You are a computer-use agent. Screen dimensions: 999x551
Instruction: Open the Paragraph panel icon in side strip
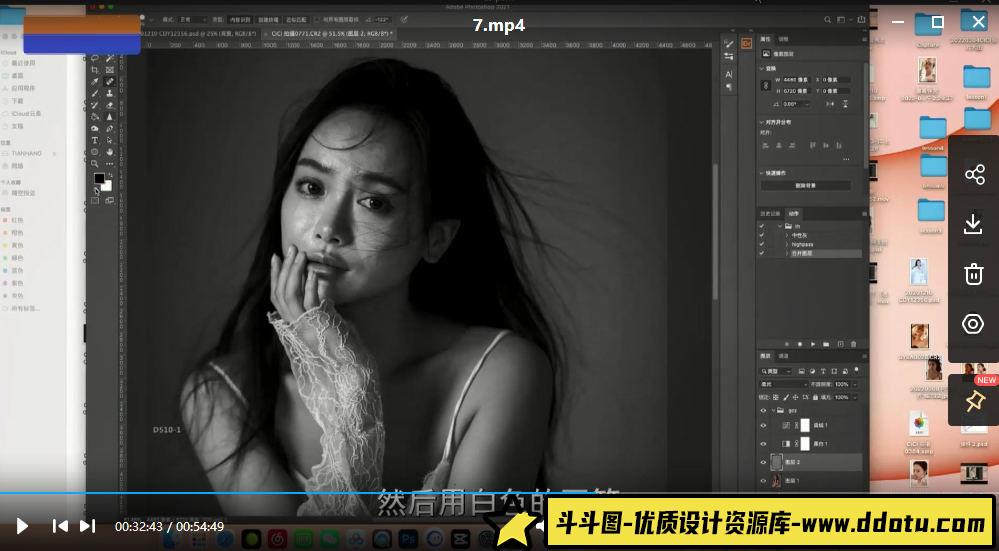[x=729, y=86]
